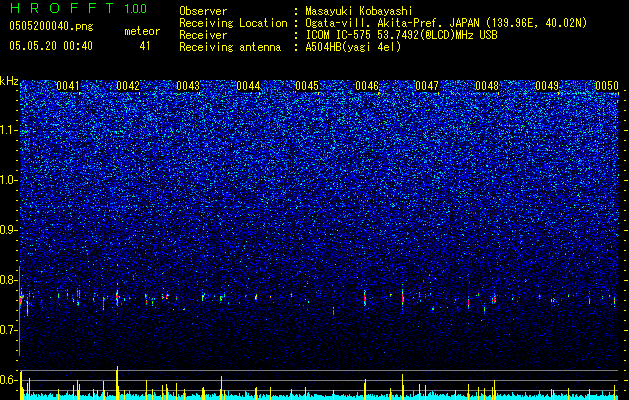Viewport: 629px width, 400px height.
Task: Click the 0.6 kHz axis label
Action: pyautogui.click(x=9, y=380)
